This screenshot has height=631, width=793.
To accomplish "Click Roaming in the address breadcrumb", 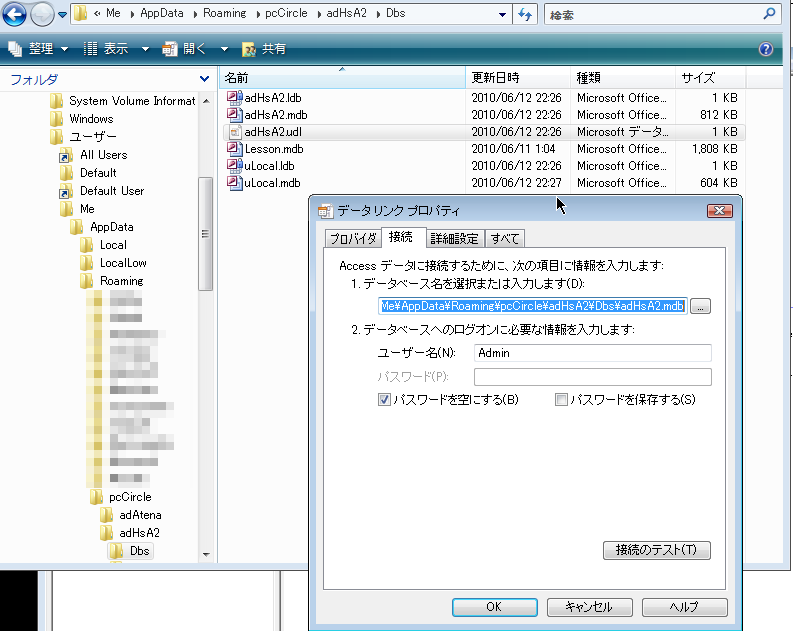I will [x=225, y=13].
